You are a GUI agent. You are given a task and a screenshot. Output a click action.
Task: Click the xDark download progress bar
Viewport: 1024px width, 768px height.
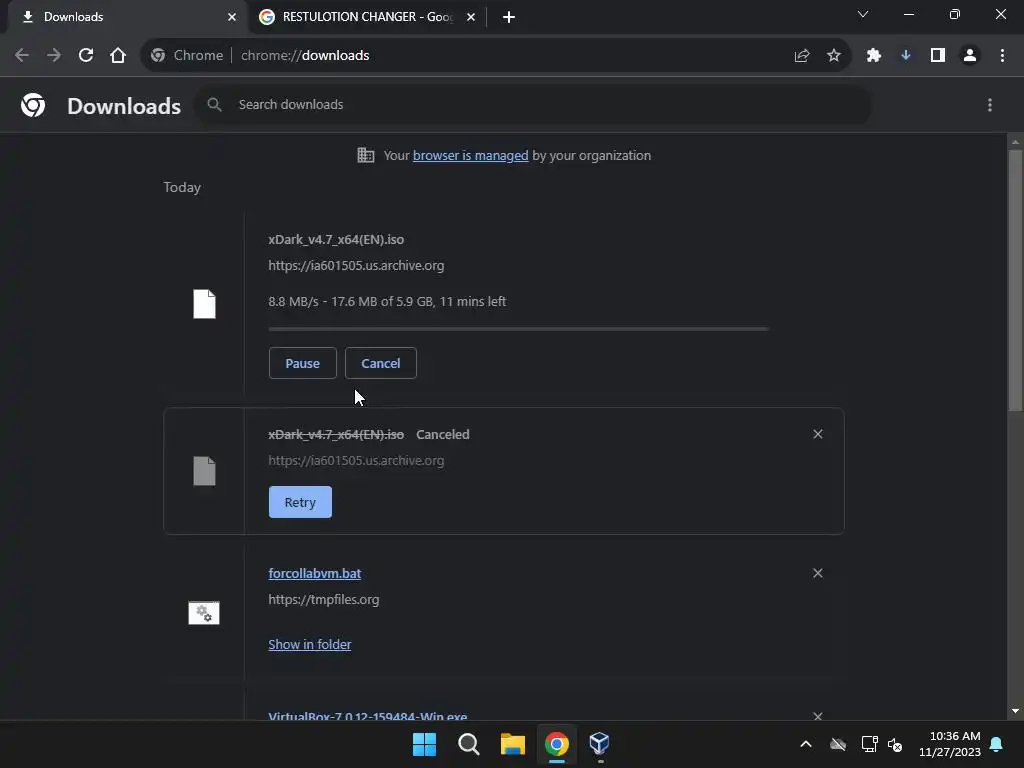pos(519,329)
